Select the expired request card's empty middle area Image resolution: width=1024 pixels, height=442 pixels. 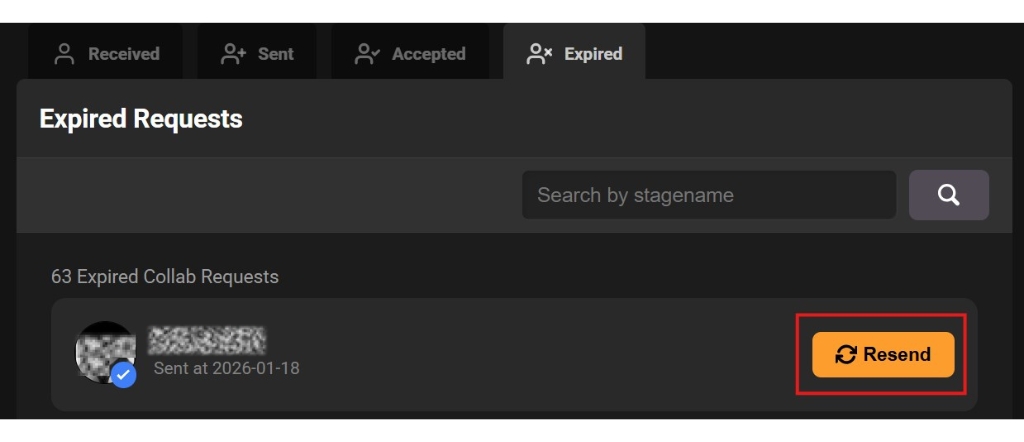(x=540, y=354)
